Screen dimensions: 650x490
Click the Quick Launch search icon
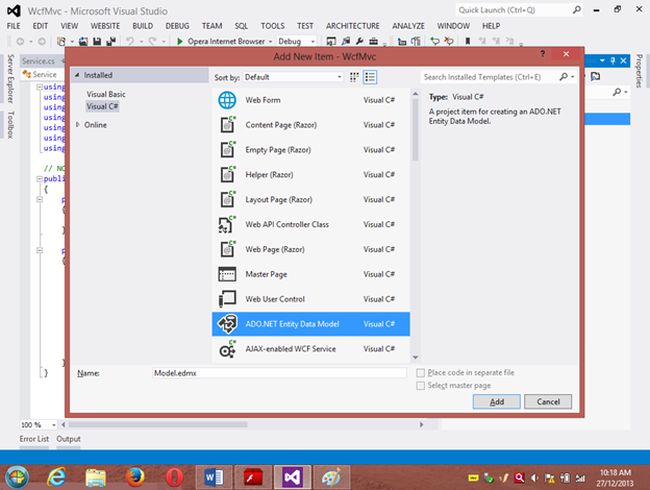point(576,10)
